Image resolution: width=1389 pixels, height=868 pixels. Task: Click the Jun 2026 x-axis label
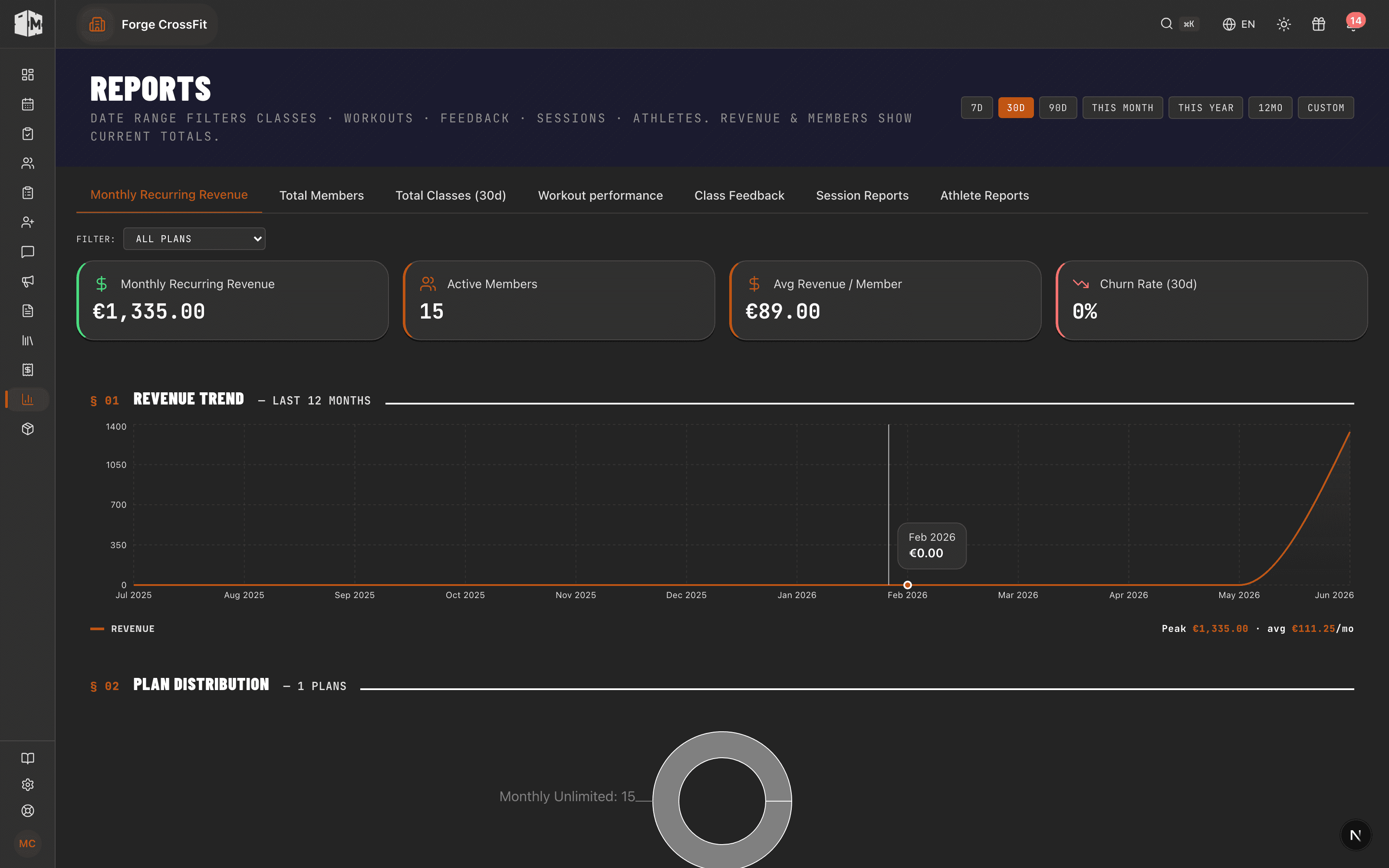[1334, 595]
